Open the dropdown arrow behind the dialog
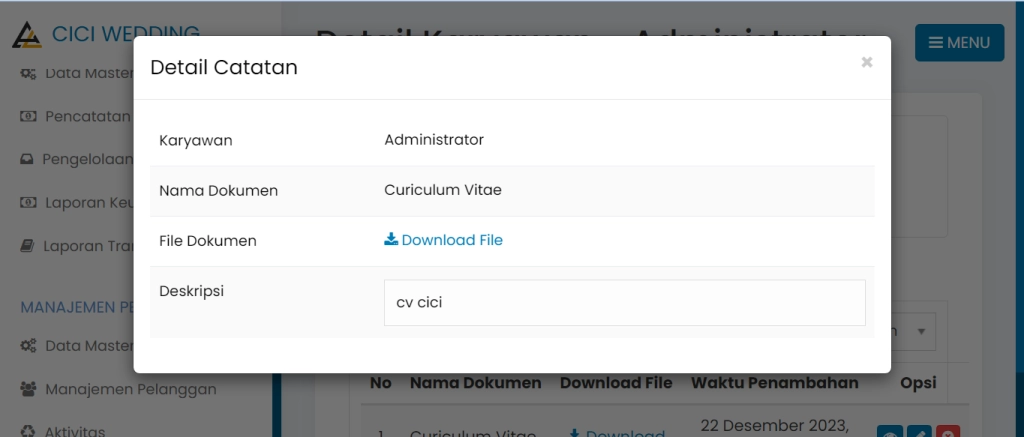The width and height of the screenshot is (1024, 437). click(x=920, y=331)
